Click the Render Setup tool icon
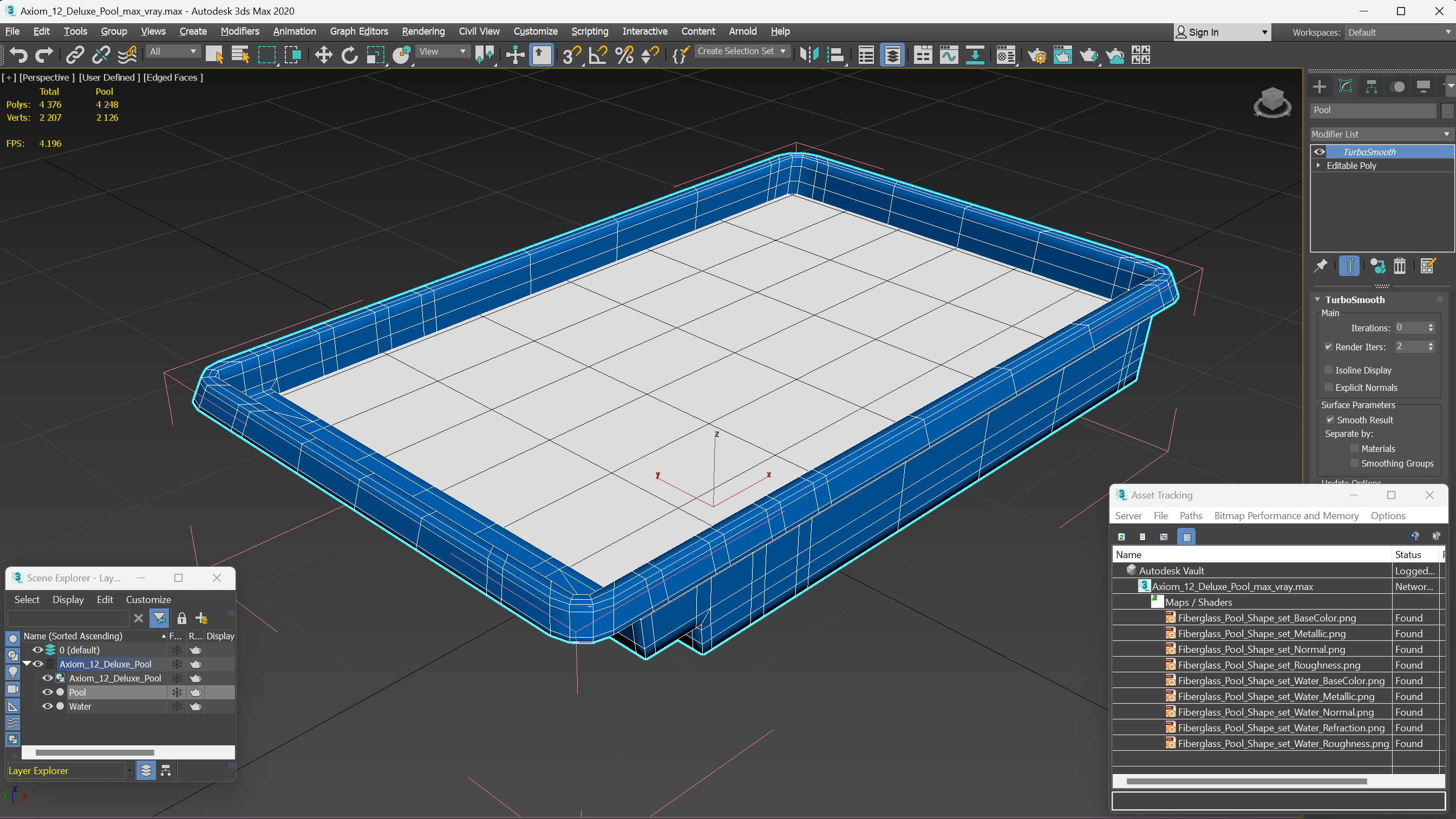This screenshot has width=1456, height=819. [1037, 55]
